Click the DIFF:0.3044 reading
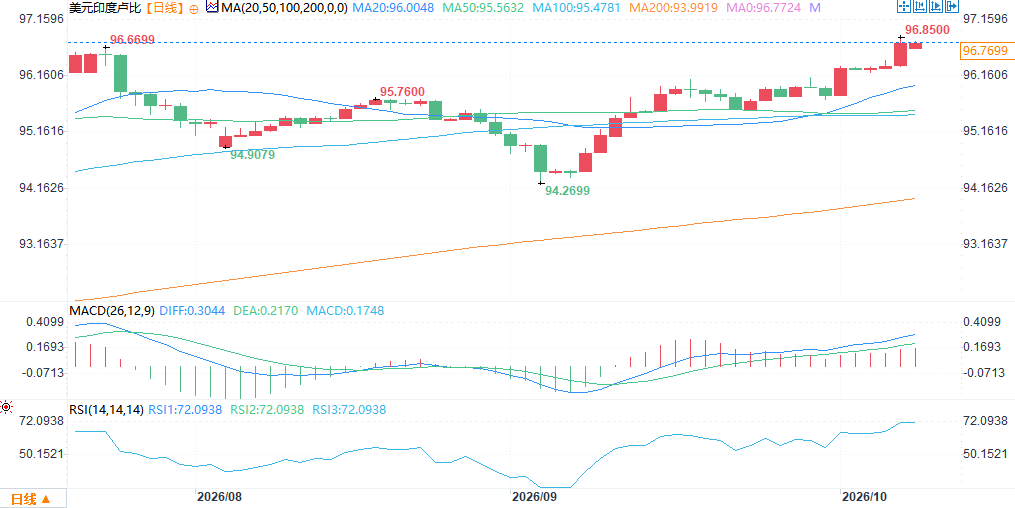The width and height of the screenshot is (1015, 508). 192,311
